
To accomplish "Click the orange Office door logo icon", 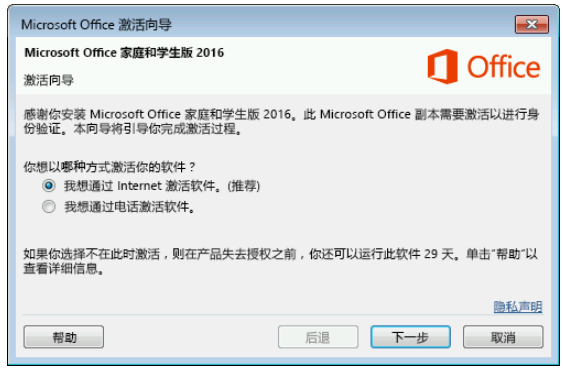I will [x=442, y=67].
